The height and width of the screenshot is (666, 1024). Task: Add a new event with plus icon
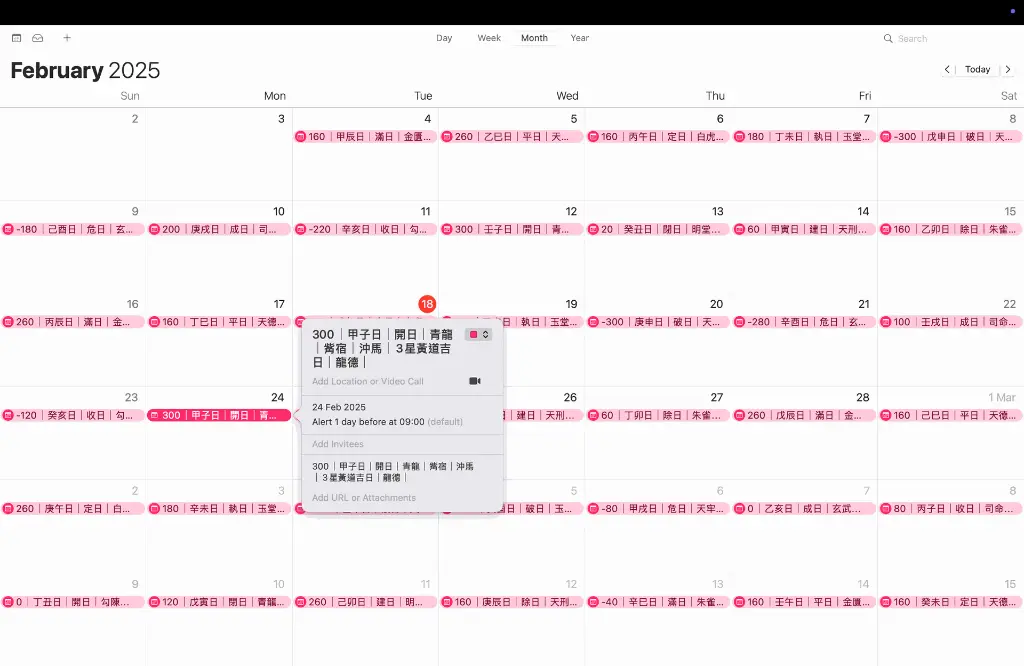click(67, 38)
